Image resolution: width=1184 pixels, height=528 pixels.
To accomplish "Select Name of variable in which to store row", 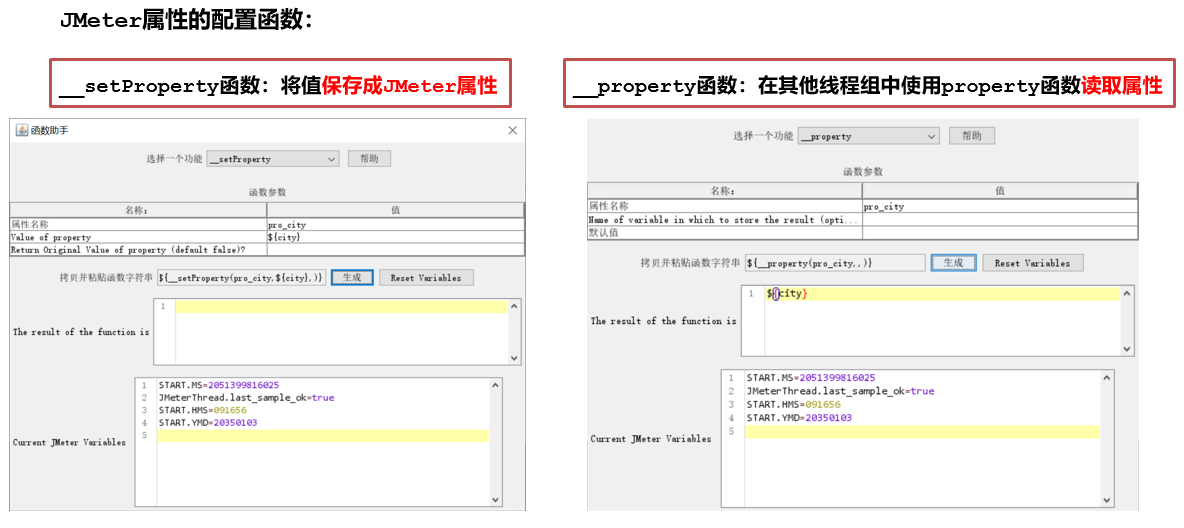I will (725, 220).
